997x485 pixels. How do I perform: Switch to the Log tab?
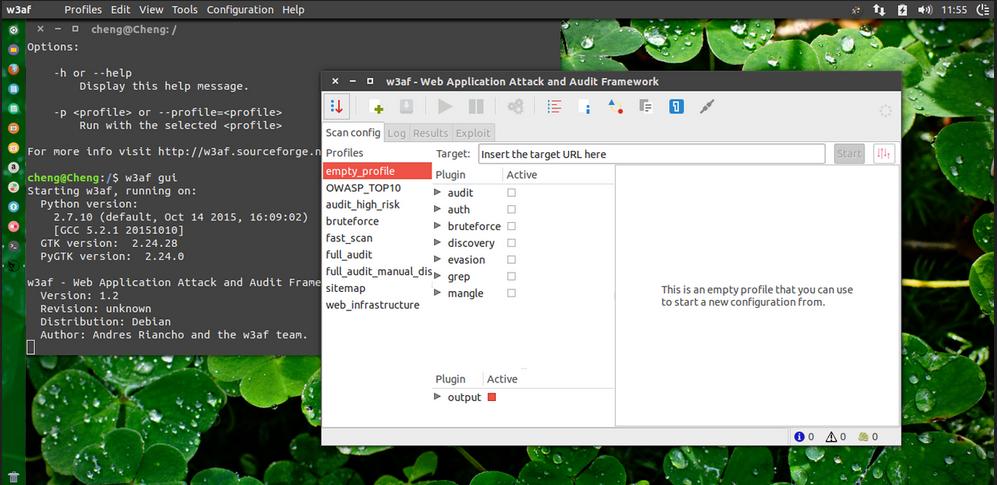pos(396,133)
